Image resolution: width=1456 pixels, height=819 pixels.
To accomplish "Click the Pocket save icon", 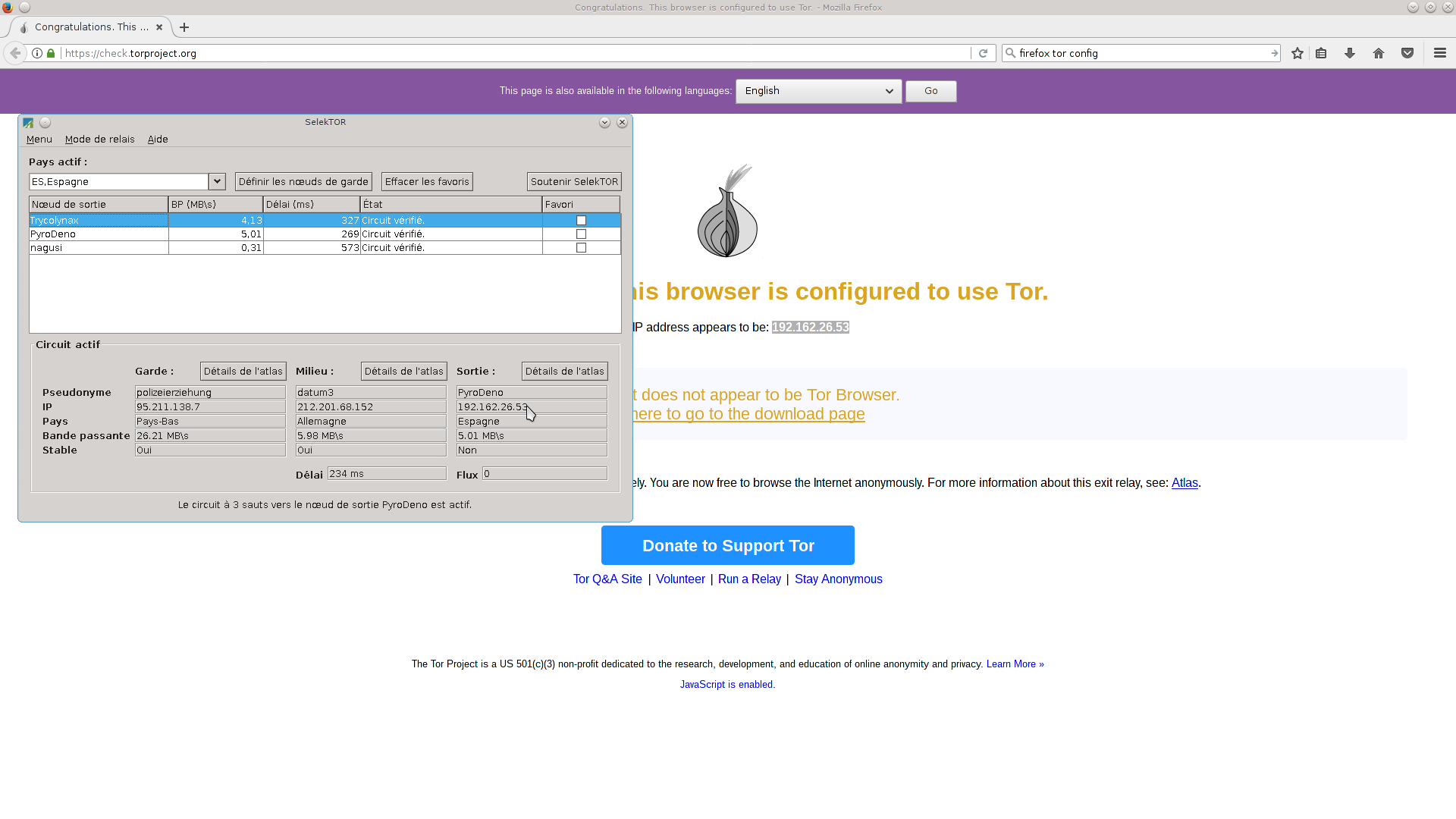I will point(1407,53).
